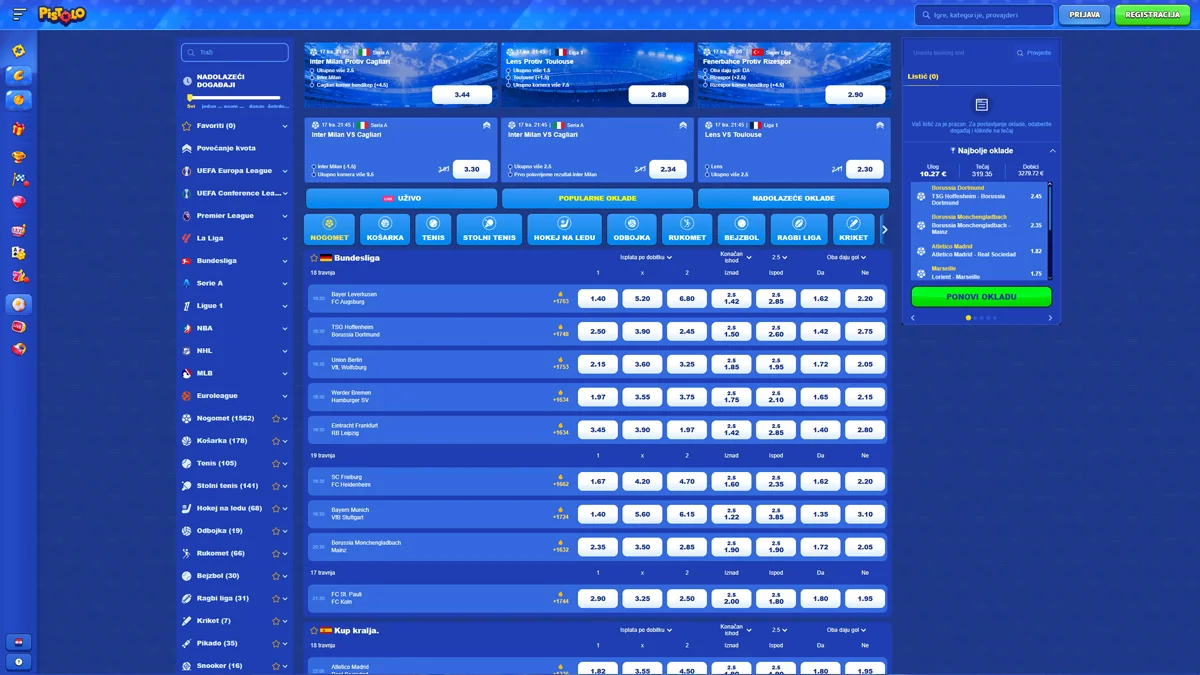The width and height of the screenshot is (1200, 675).
Task: Select the 3.44 odds on the Inter Milan Protiv Cagliari banner
Action: 462,94
